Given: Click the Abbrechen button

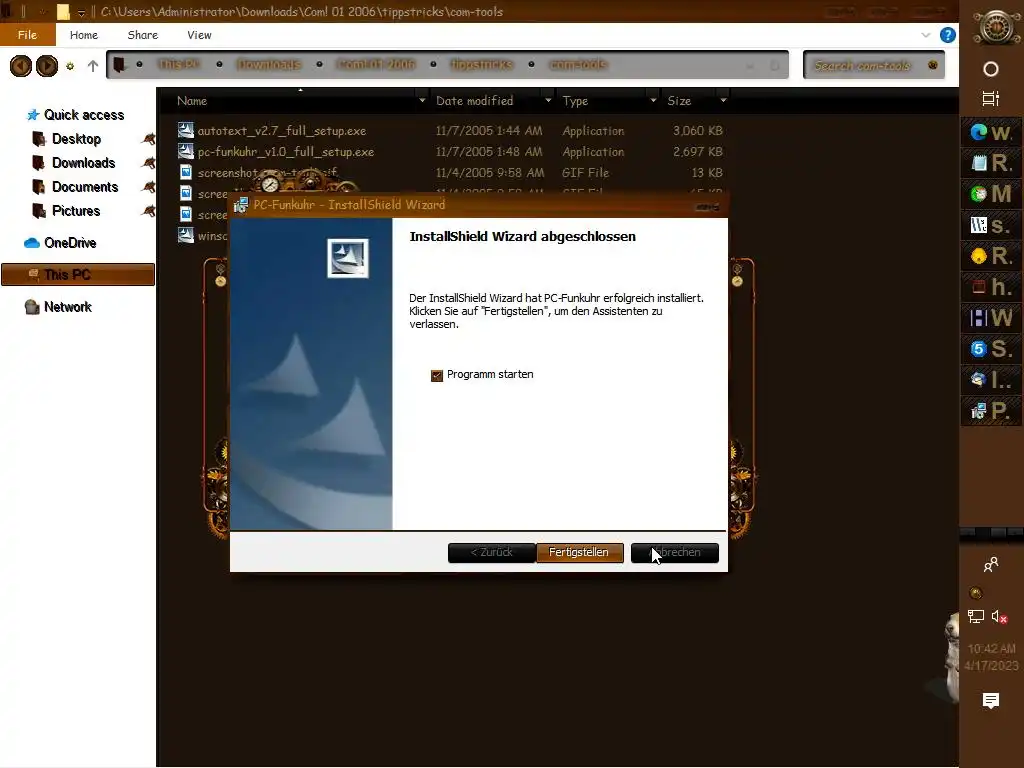Looking at the screenshot, I should coord(675,552).
